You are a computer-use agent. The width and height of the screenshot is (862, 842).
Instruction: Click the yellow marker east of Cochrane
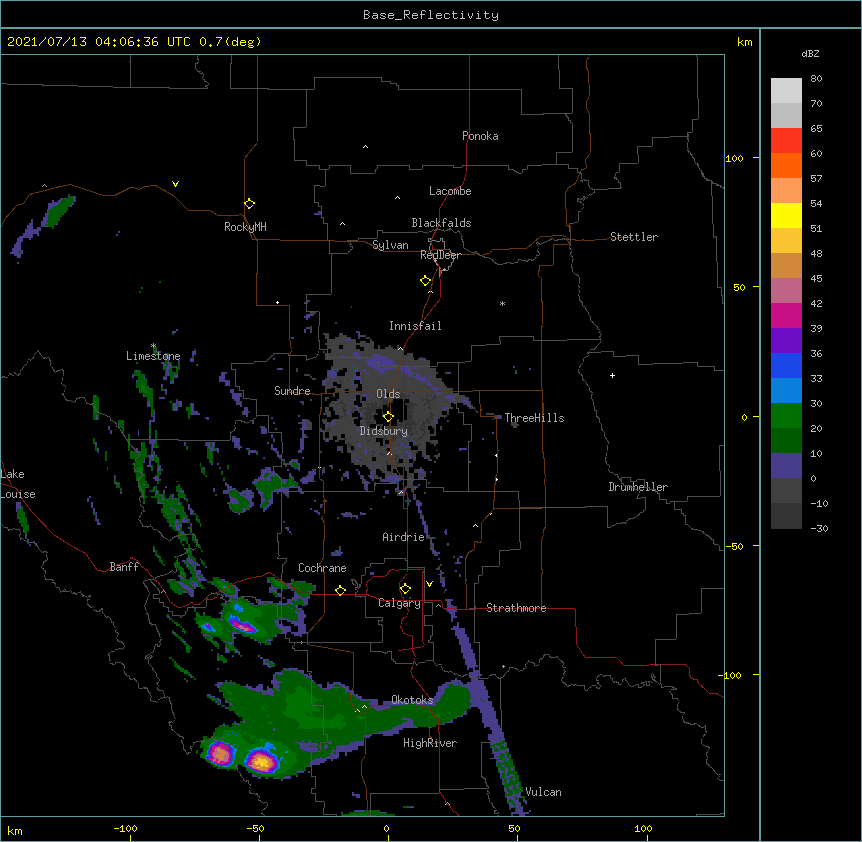340,590
